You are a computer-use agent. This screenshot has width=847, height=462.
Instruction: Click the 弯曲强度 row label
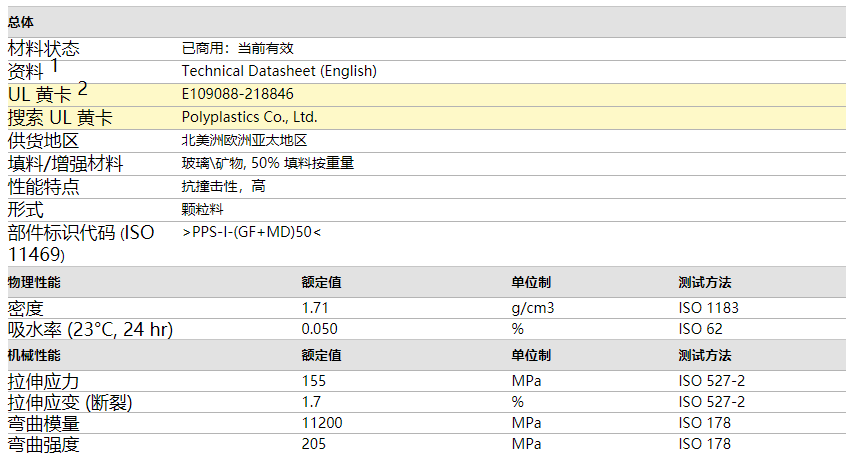[x=43, y=444]
